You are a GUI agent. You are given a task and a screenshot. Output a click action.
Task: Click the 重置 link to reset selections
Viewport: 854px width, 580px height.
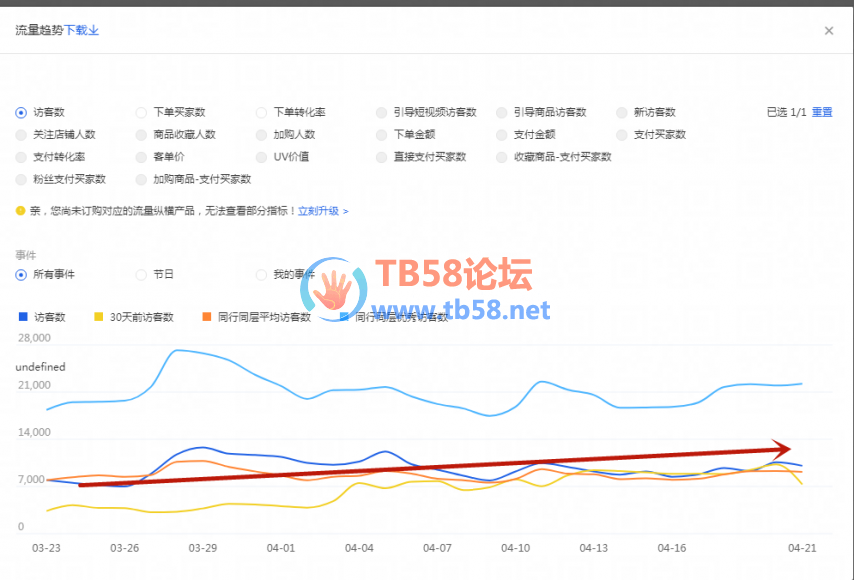coord(822,112)
